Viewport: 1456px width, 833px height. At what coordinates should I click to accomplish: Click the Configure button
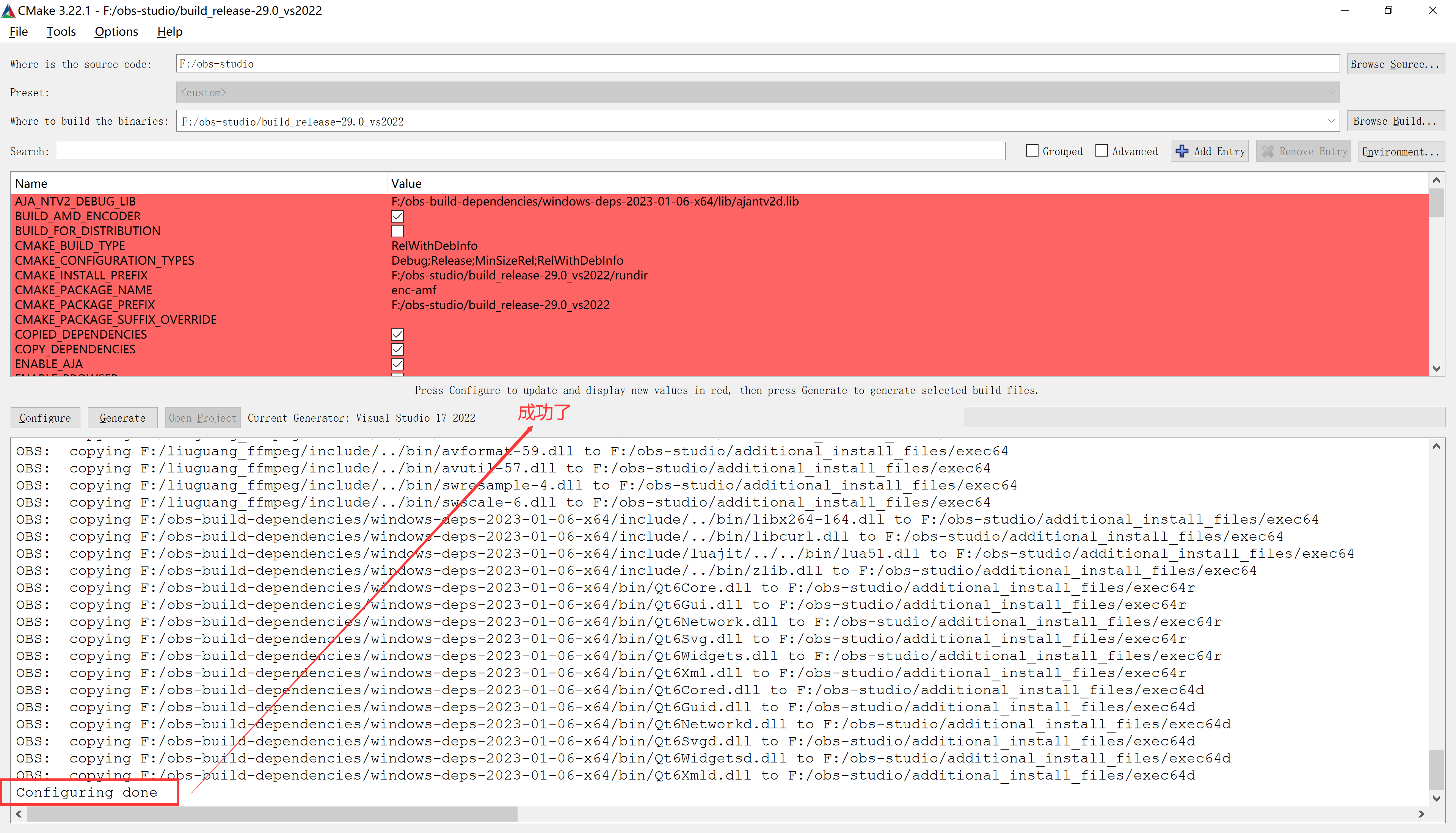coord(45,418)
